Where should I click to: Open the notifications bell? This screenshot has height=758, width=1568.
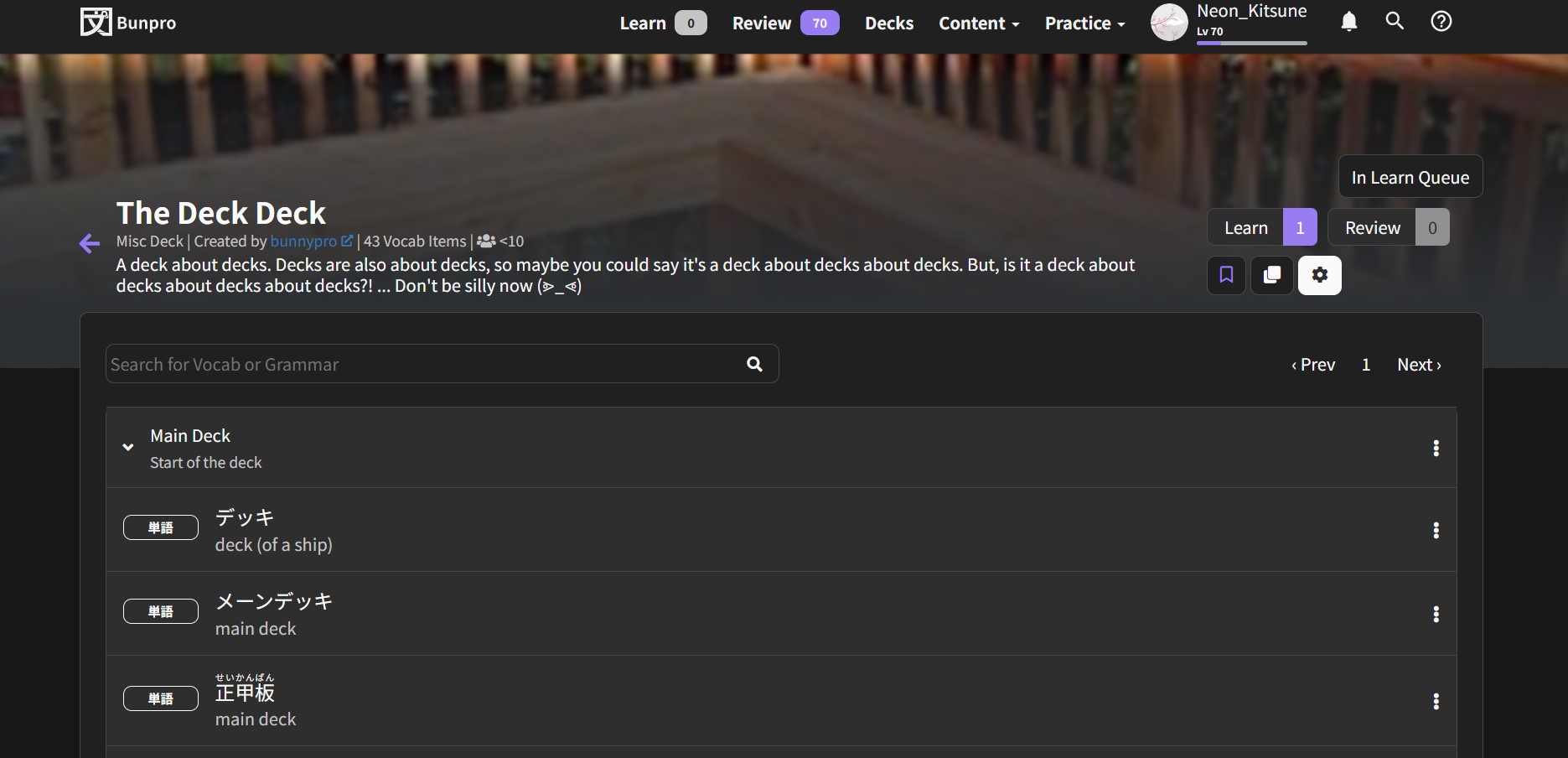tap(1348, 22)
